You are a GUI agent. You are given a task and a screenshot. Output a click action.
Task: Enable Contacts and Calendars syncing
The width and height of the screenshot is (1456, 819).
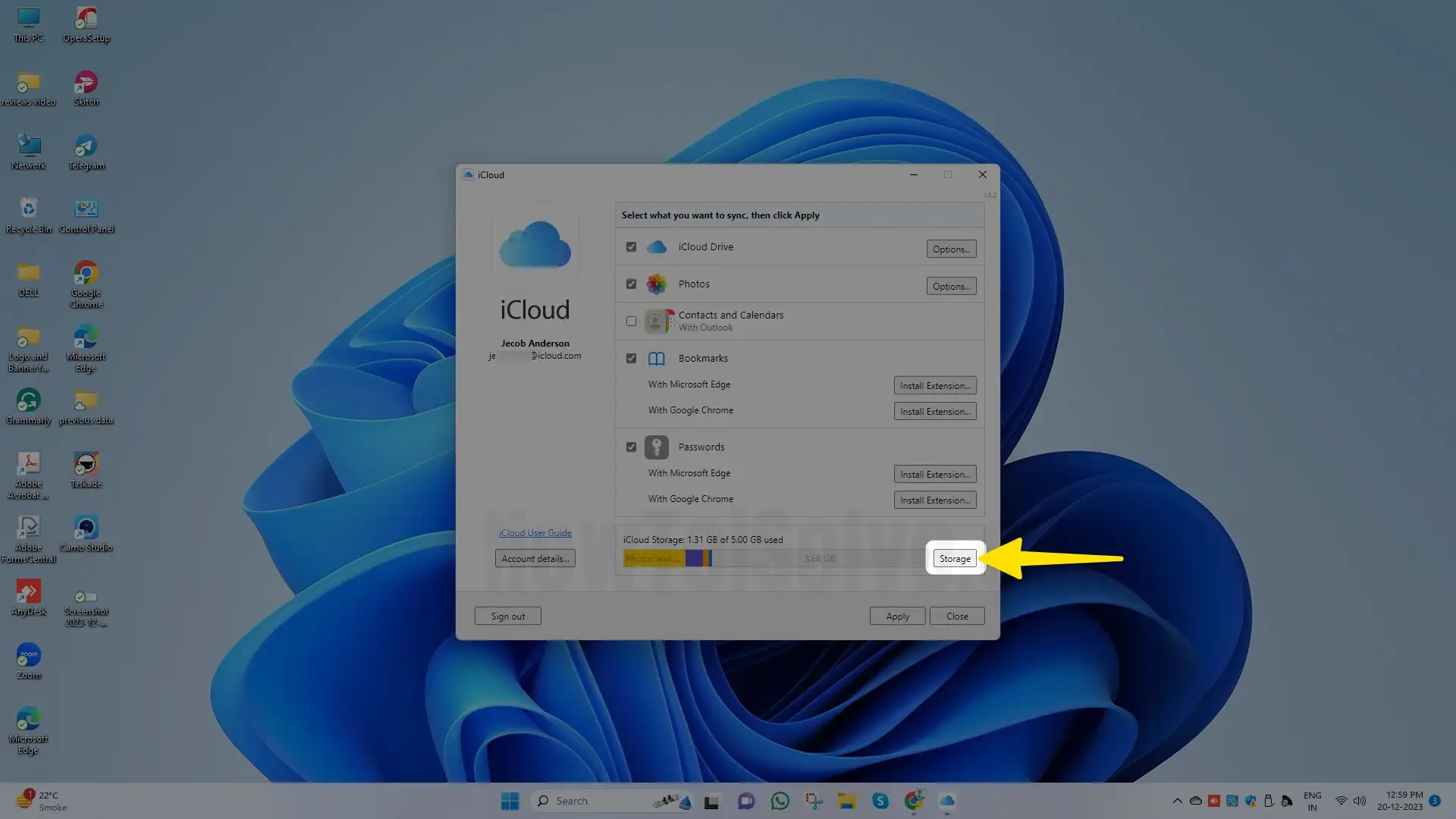[630, 321]
